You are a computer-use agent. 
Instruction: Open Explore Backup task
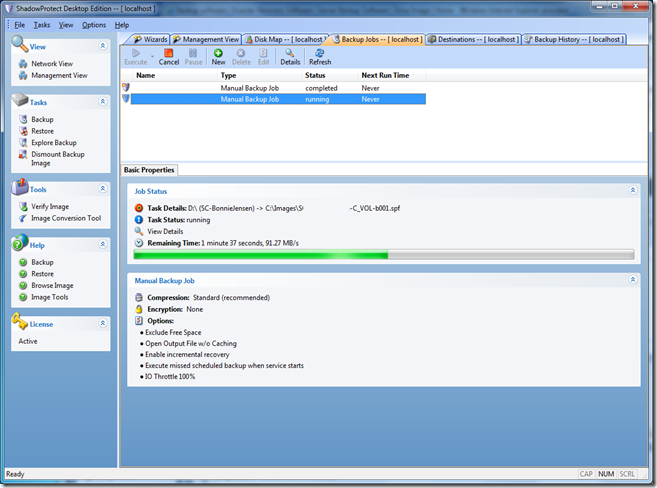point(53,143)
